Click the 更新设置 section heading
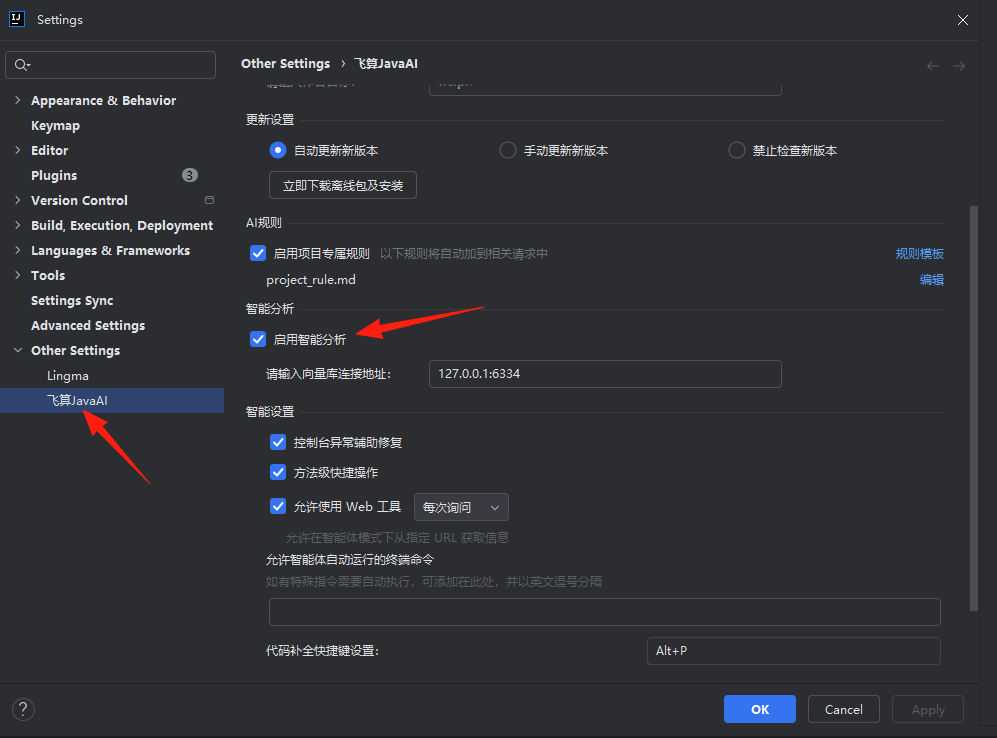997x738 pixels. click(270, 120)
